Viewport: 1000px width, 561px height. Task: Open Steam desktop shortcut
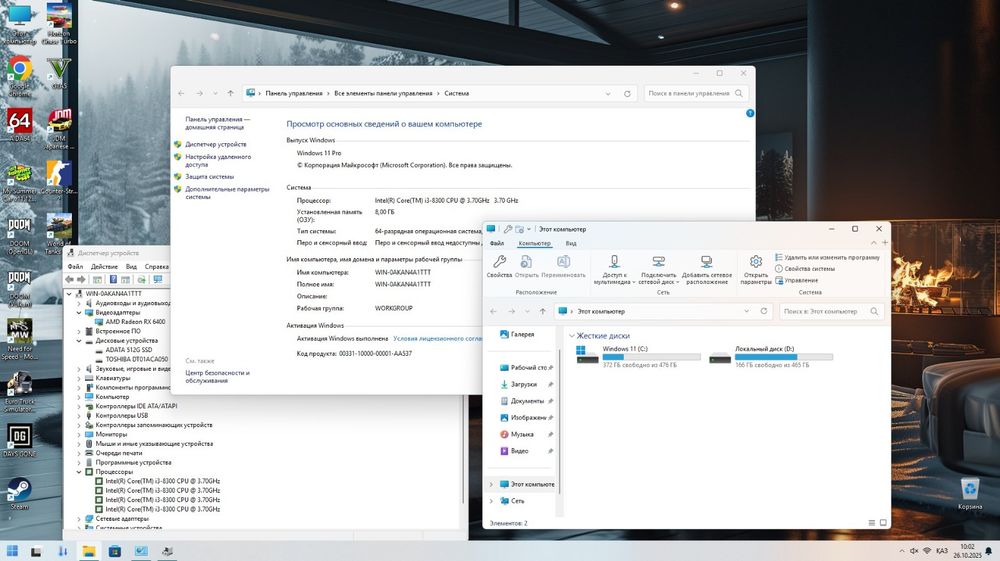click(19, 491)
